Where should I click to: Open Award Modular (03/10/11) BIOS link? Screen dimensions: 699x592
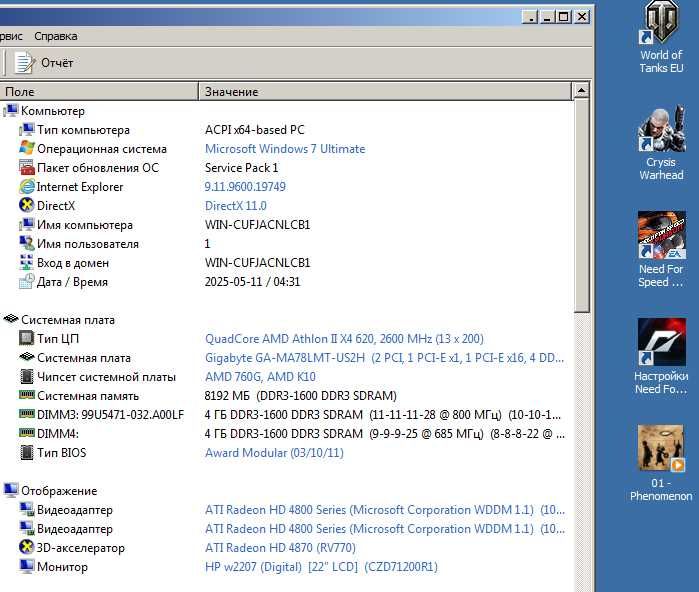point(274,453)
